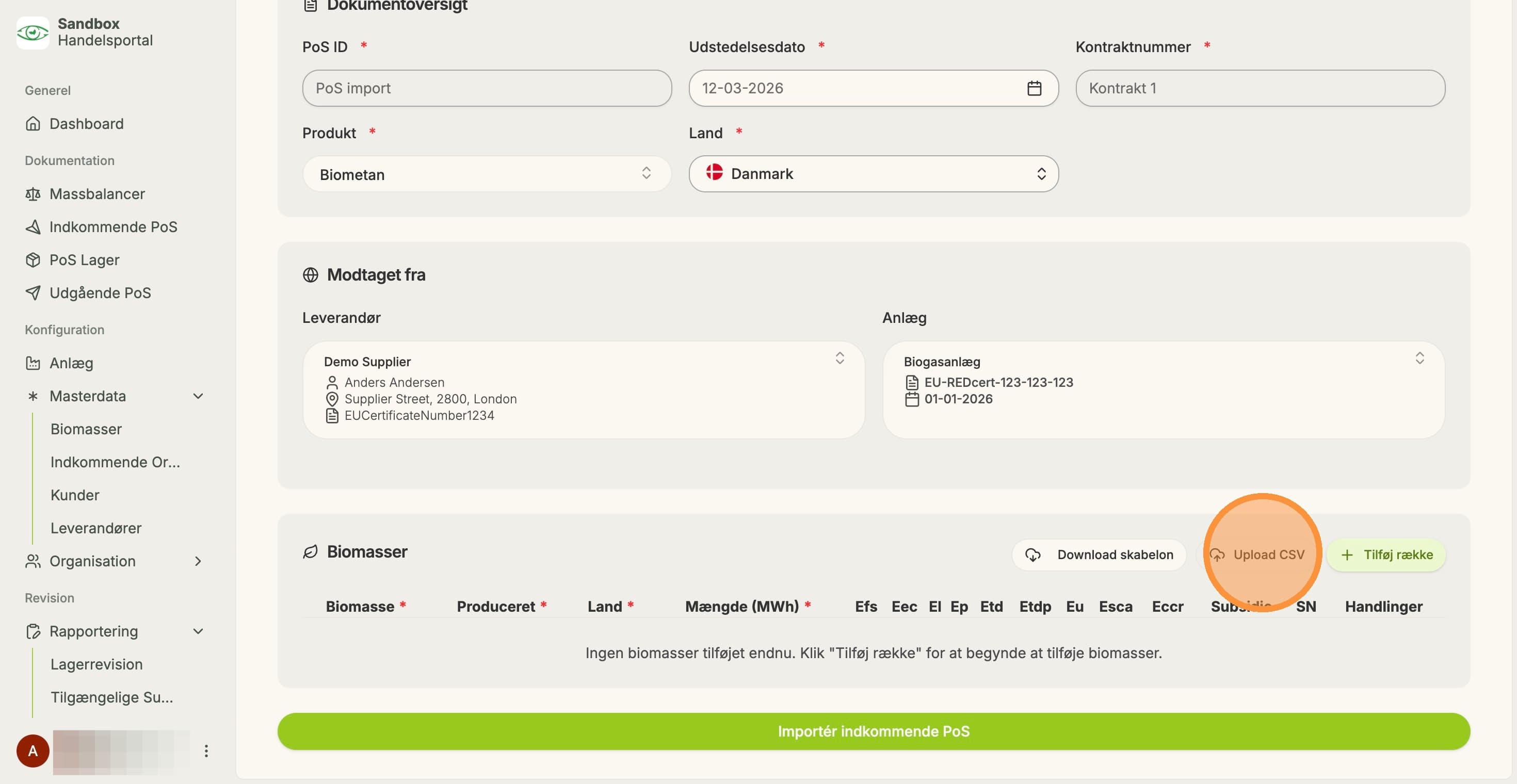
Task: Click the user avatar A
Action: click(x=33, y=751)
